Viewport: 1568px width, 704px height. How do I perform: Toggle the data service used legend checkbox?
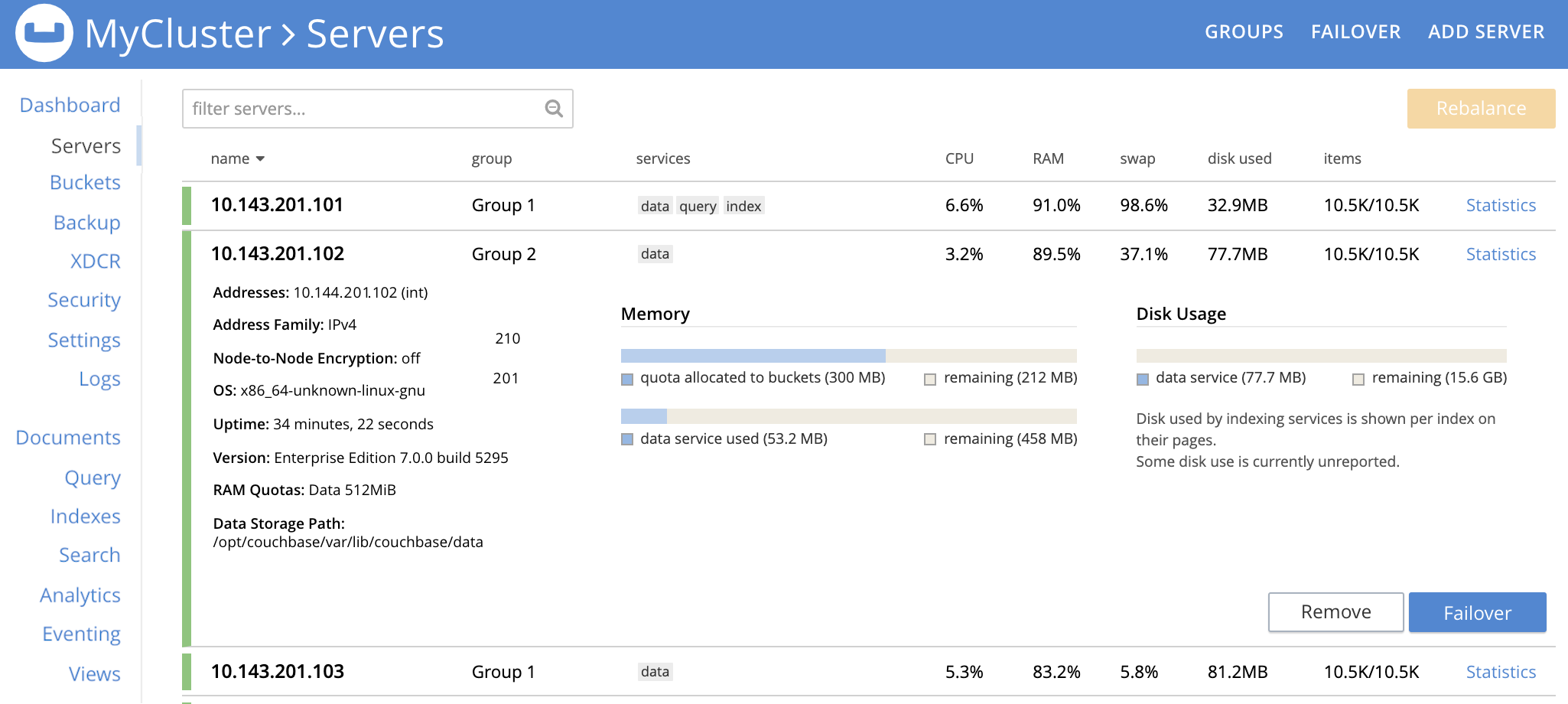click(626, 438)
